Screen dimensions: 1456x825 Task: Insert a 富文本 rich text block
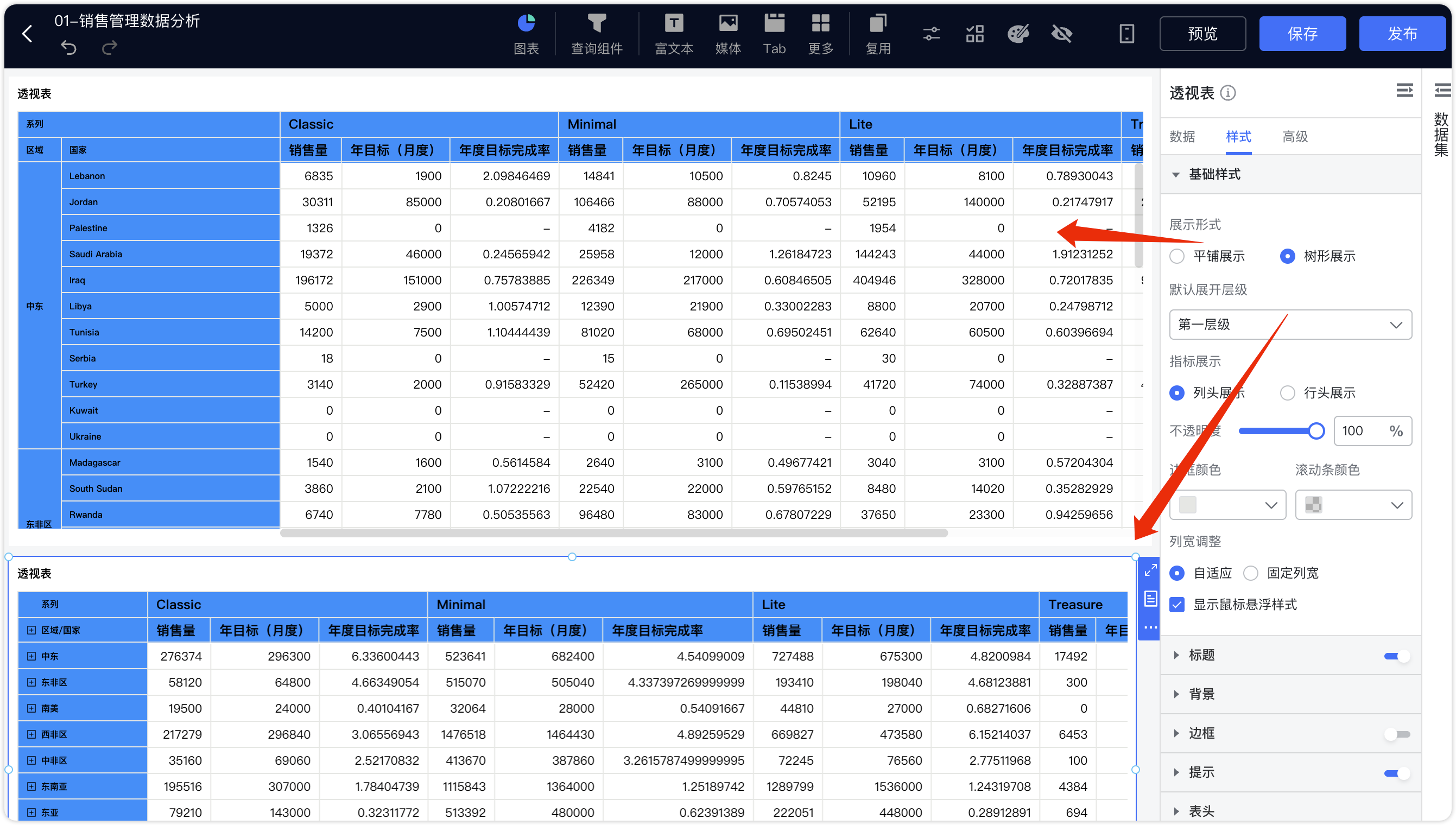(673, 35)
